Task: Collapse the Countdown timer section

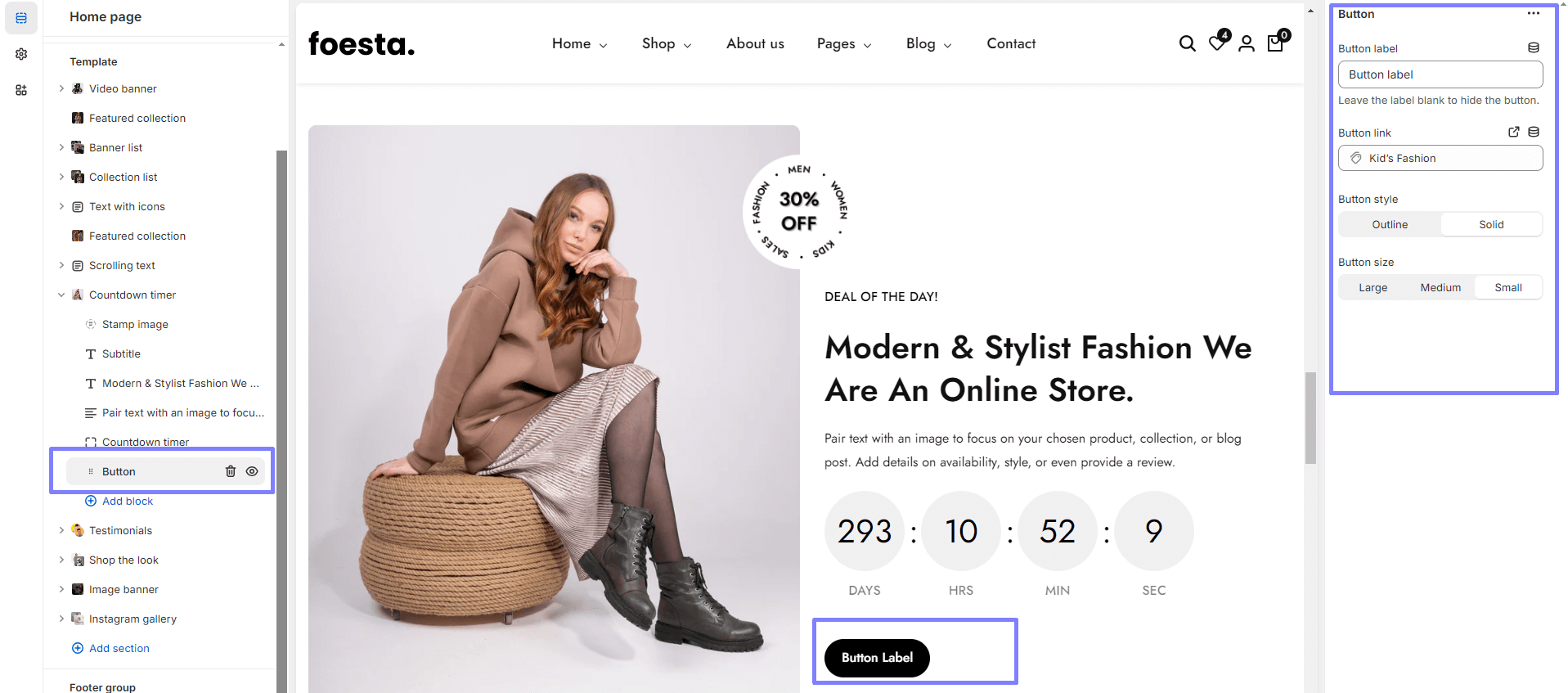Action: [61, 295]
